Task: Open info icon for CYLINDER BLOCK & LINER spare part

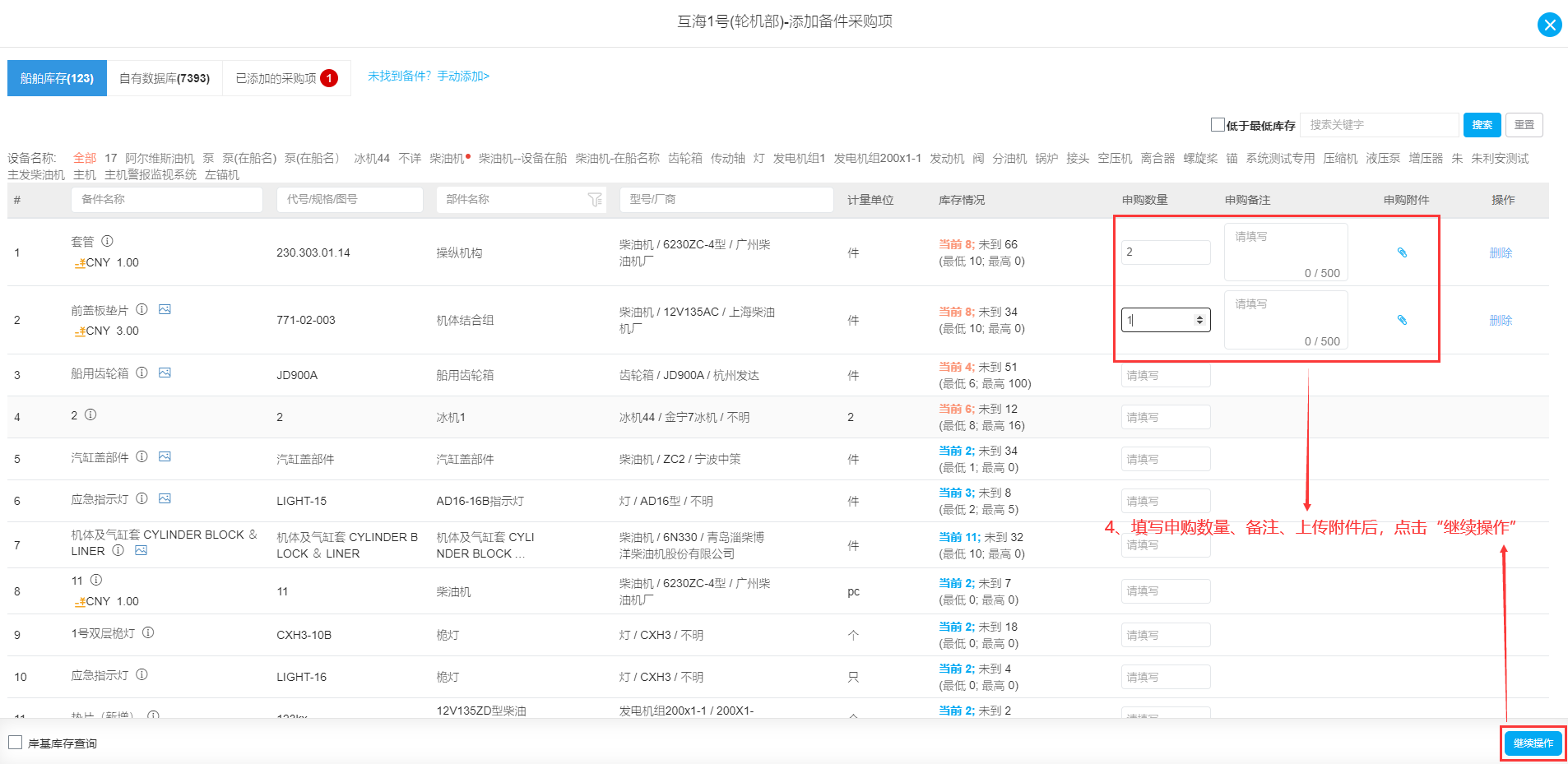Action: tap(118, 550)
